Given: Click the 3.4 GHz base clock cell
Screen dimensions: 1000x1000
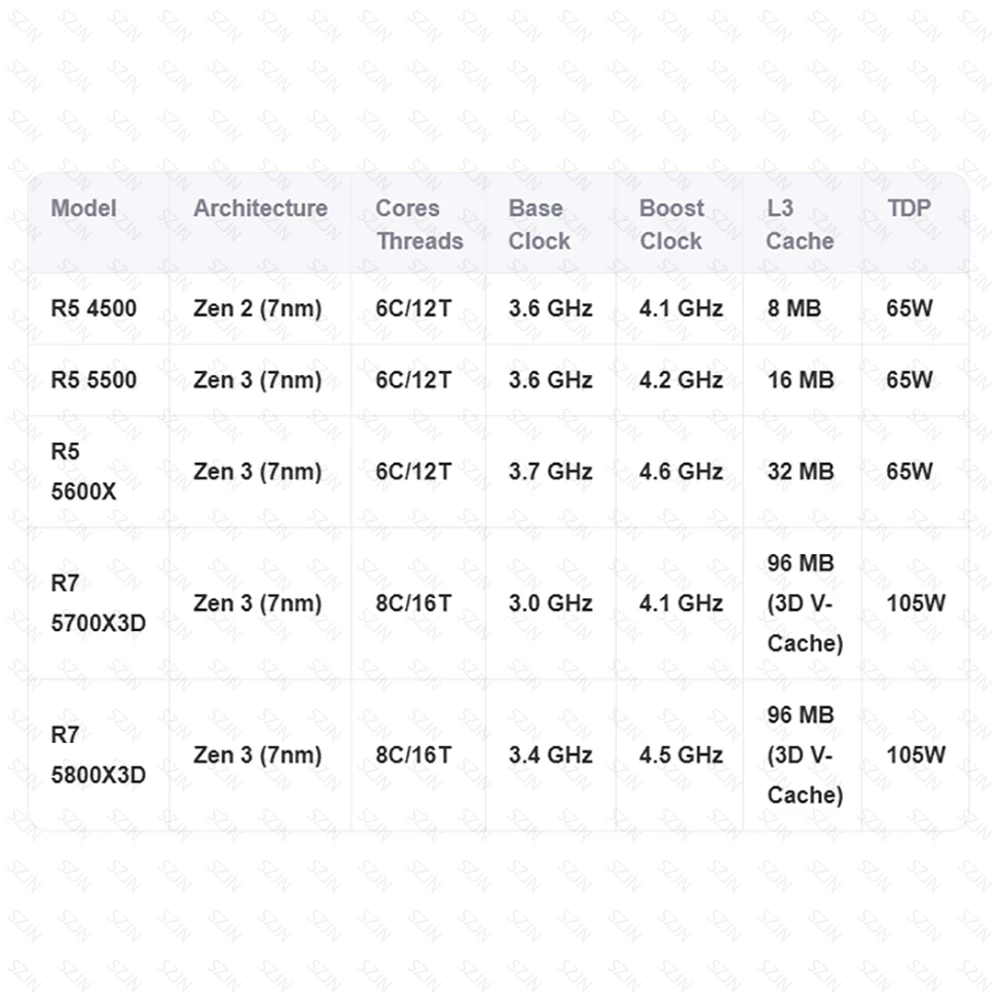Looking at the screenshot, I should coord(550,755).
